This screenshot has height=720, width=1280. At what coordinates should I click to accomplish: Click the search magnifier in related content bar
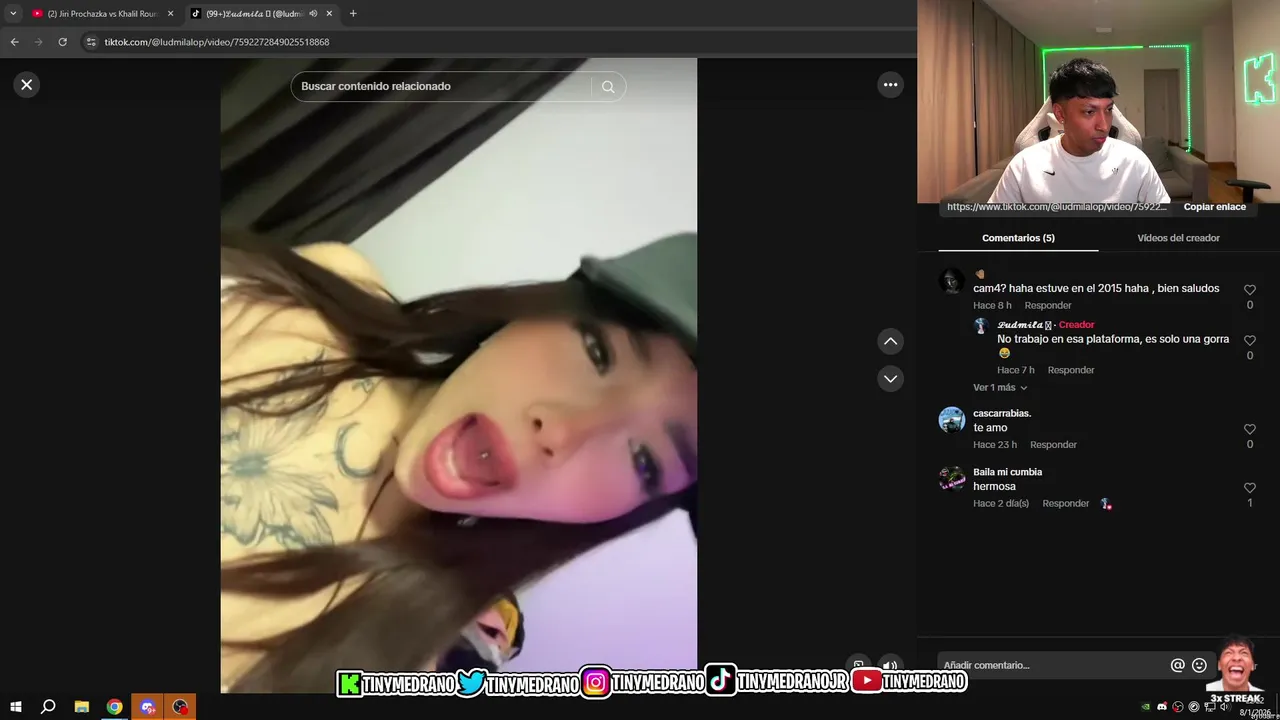tap(608, 87)
